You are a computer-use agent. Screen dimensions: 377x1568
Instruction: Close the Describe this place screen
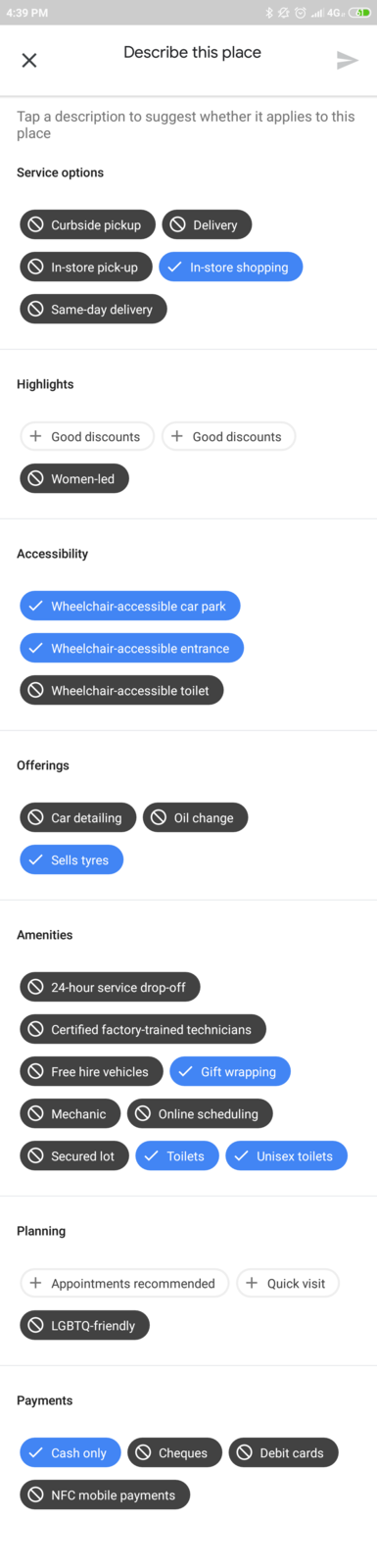click(x=29, y=61)
